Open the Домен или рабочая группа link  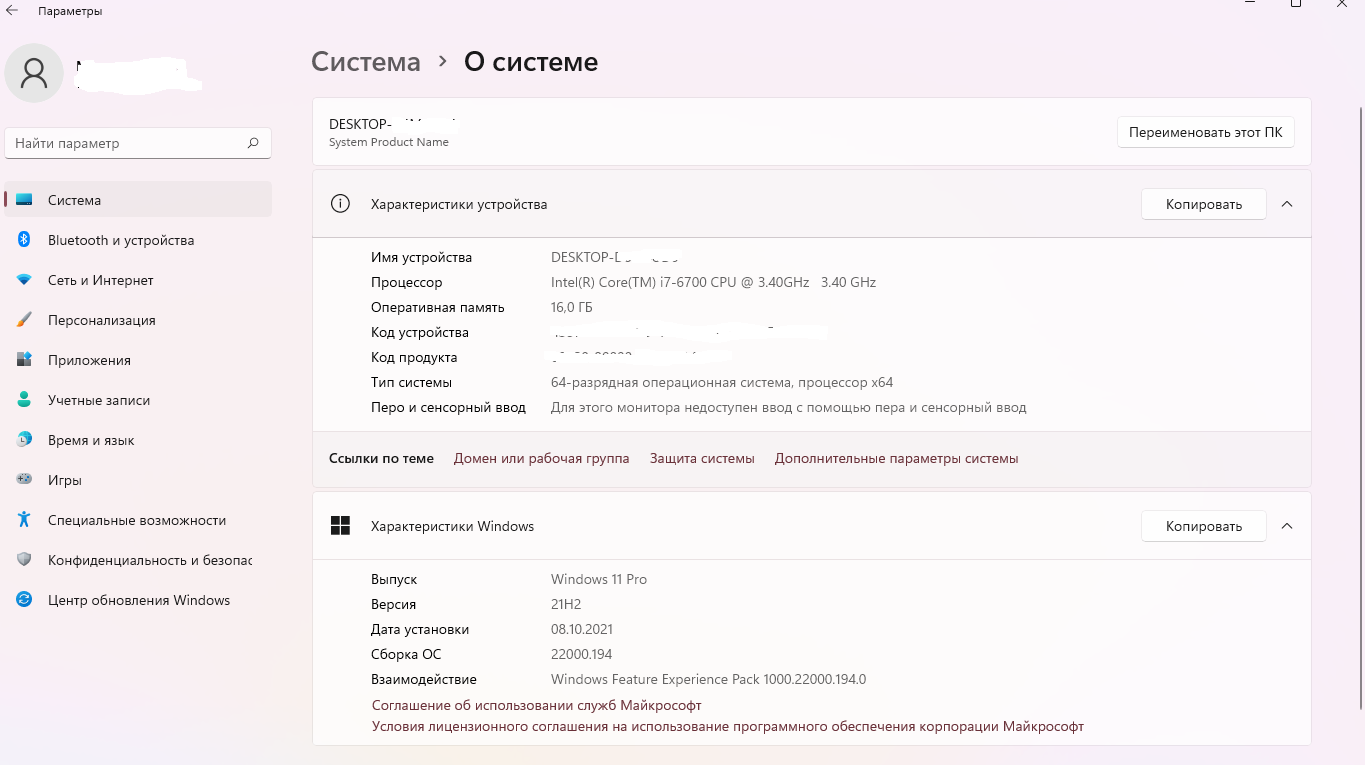[x=542, y=459]
